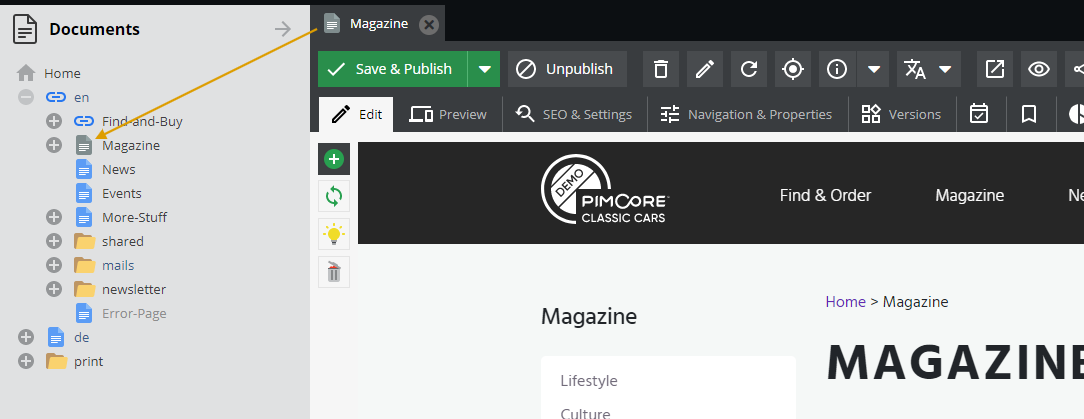Select the shared folder in the tree
This screenshot has width=1084, height=419.
[123, 241]
